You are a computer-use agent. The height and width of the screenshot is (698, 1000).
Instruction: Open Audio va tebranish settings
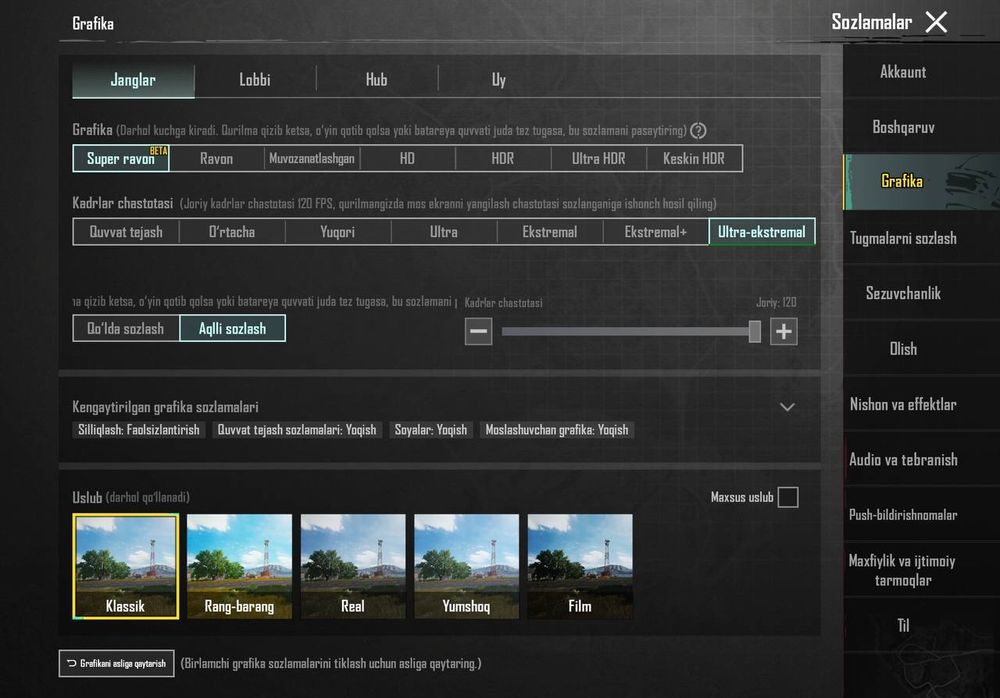[922, 460]
